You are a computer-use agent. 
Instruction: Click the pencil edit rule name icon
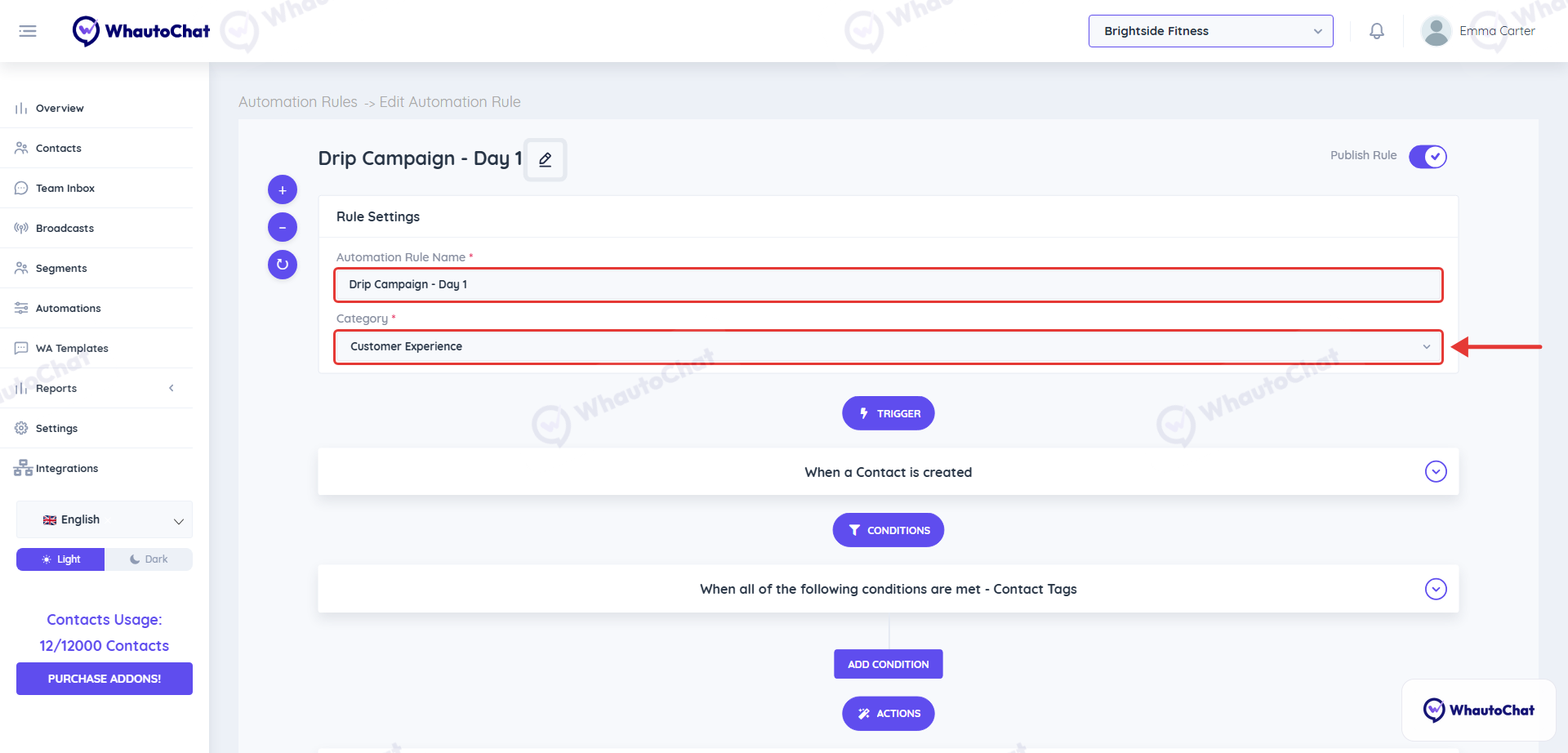[x=546, y=159]
